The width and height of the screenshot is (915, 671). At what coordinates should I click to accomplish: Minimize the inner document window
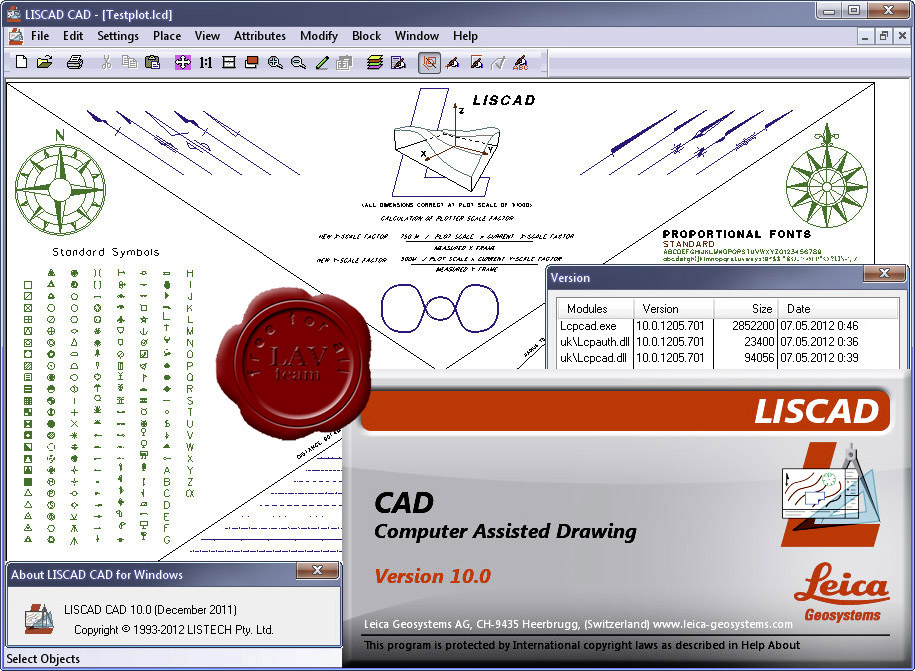pyautogui.click(x=865, y=36)
